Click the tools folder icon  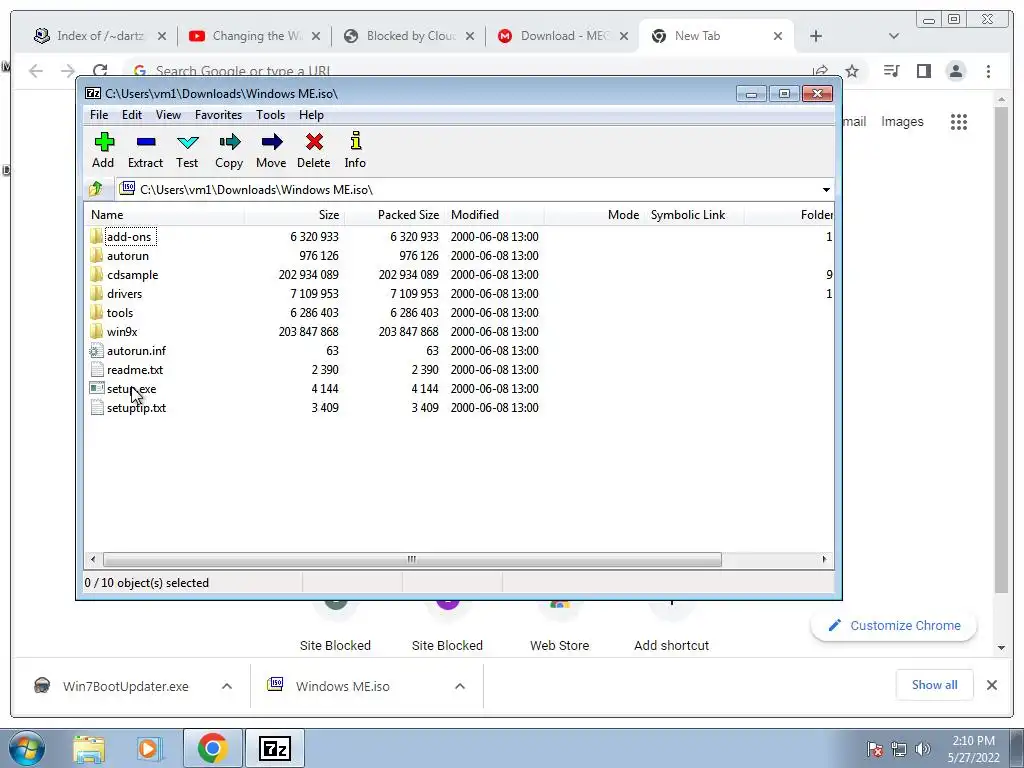(97, 312)
